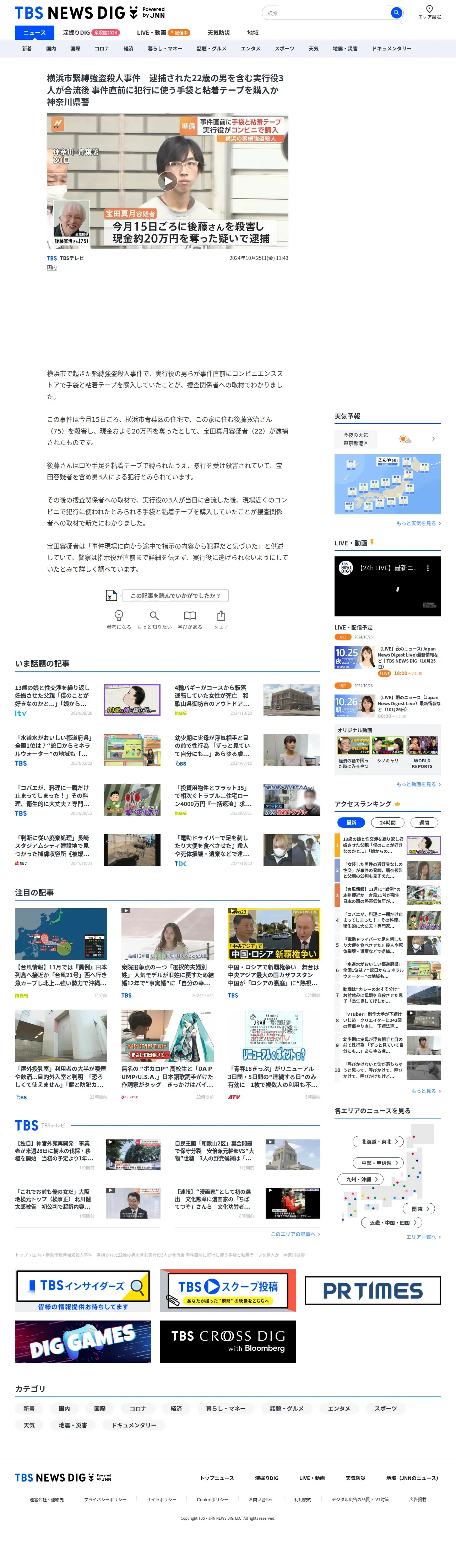Open YouTube live player three-dot menu
456x1568 pixels.
[428, 568]
